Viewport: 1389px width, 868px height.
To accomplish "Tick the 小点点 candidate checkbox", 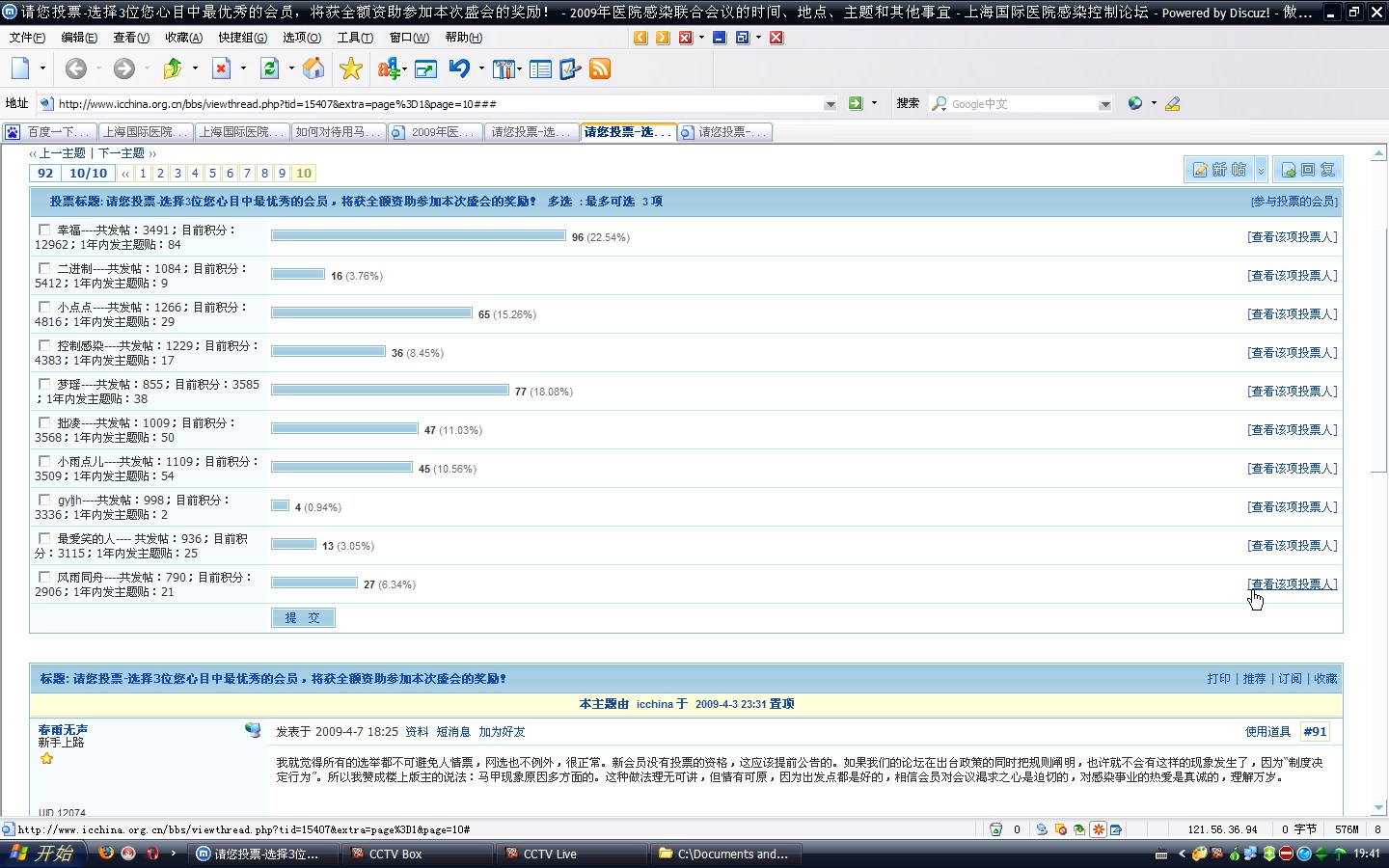I will point(44,307).
